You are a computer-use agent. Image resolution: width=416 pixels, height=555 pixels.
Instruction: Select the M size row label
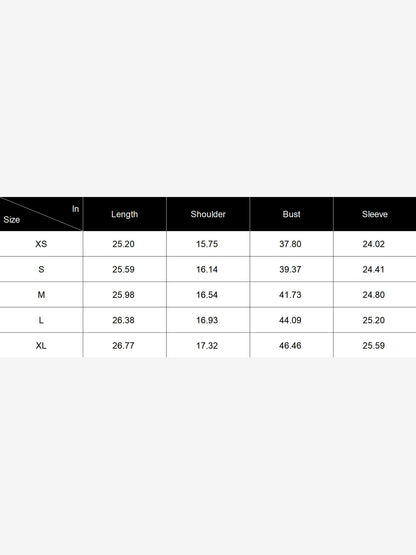(x=41, y=295)
